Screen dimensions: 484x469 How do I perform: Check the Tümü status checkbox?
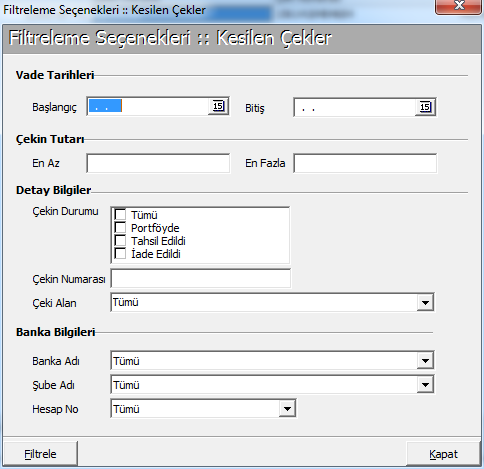click(x=120, y=214)
